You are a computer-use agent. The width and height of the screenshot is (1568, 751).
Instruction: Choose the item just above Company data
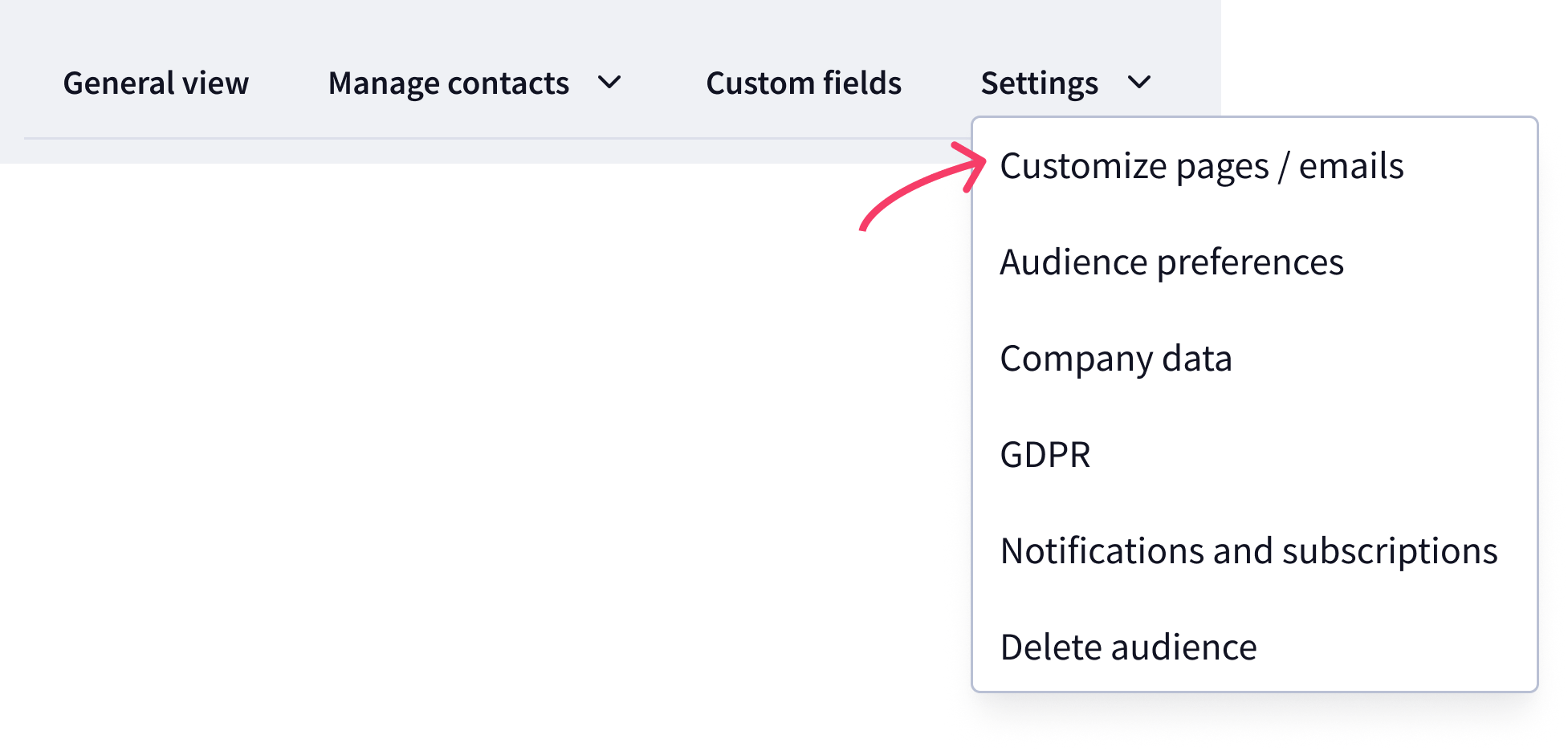click(1171, 262)
